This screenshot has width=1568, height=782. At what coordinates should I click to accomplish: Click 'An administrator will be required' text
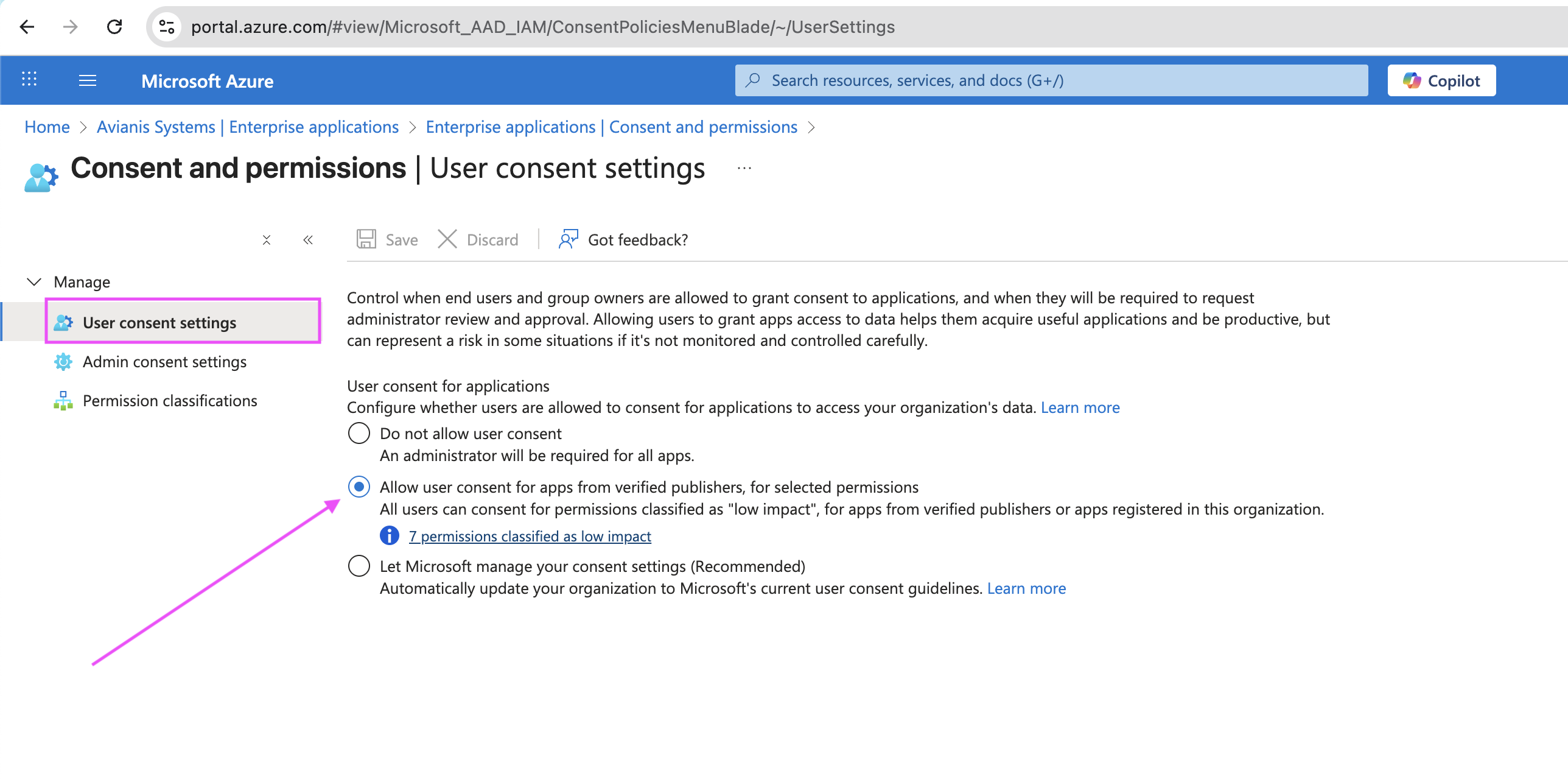537,456
